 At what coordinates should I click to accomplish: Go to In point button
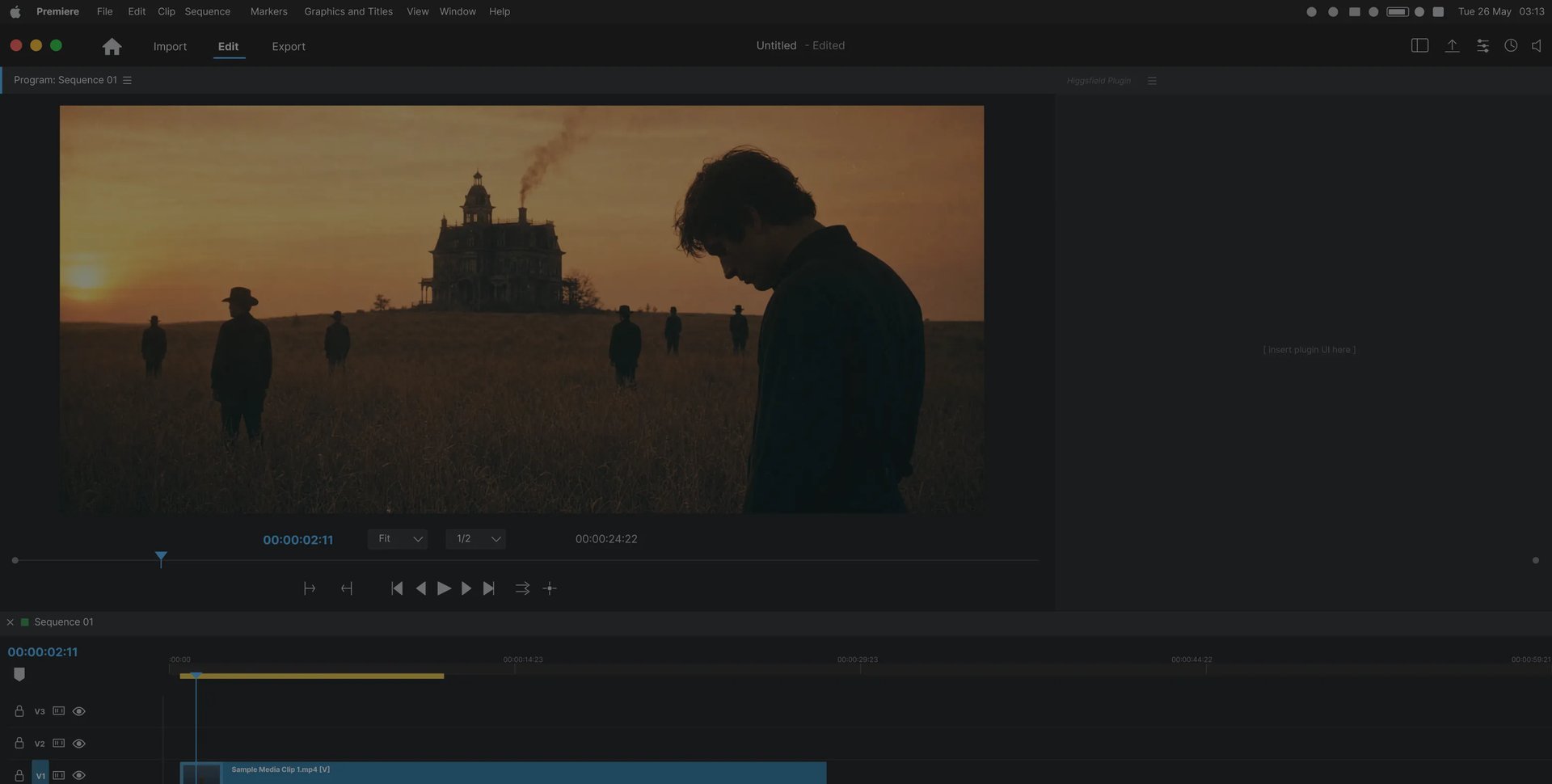[x=396, y=588]
